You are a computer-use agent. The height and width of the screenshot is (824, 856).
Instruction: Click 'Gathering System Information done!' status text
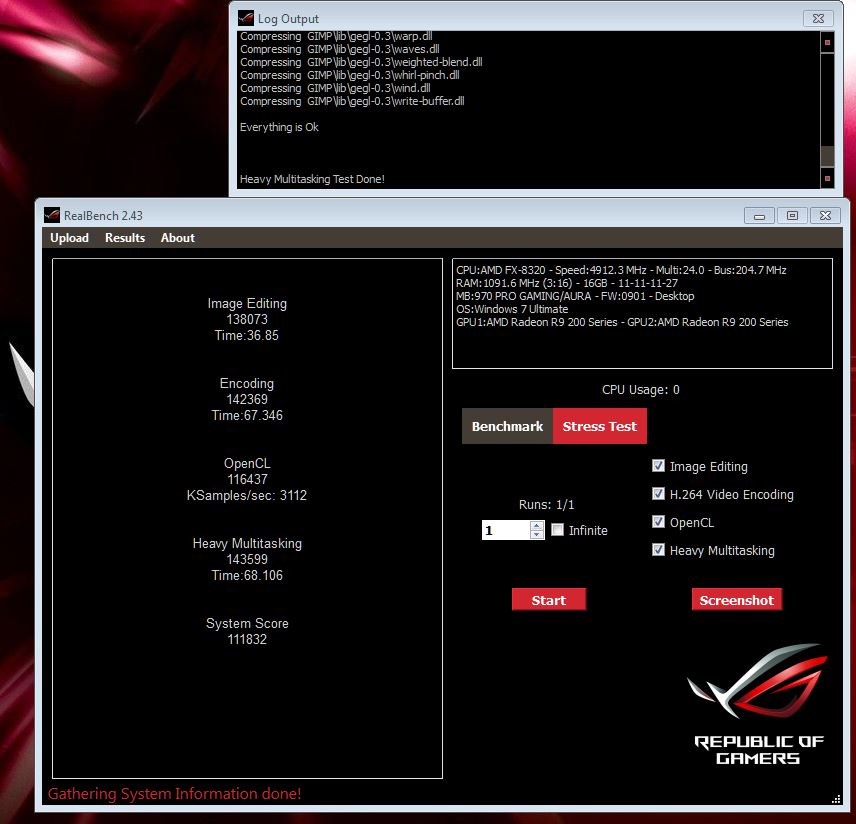pos(175,793)
